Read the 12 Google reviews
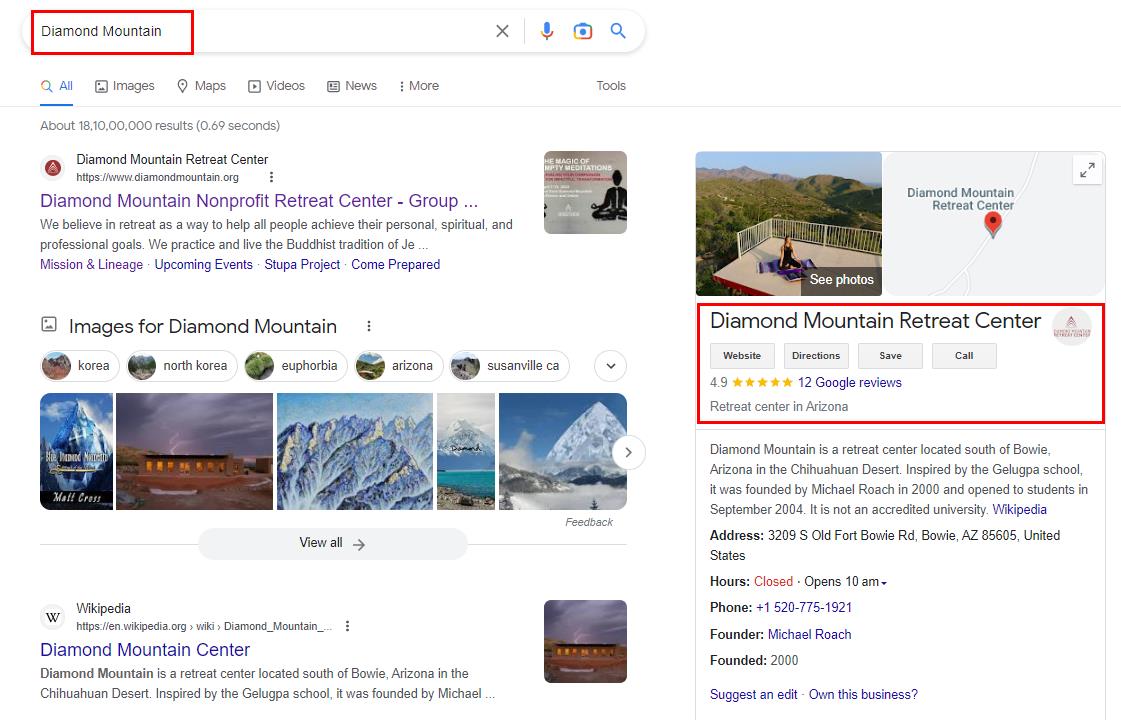Image resolution: width=1121 pixels, height=720 pixels. click(849, 383)
